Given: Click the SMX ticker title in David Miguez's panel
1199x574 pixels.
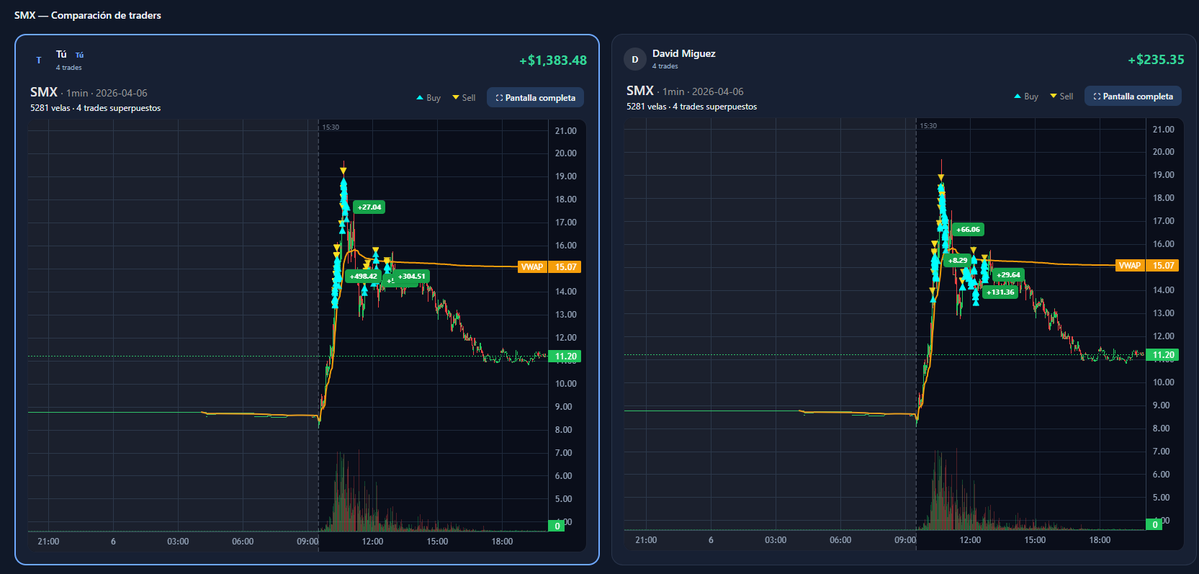Looking at the screenshot, I should point(640,91).
